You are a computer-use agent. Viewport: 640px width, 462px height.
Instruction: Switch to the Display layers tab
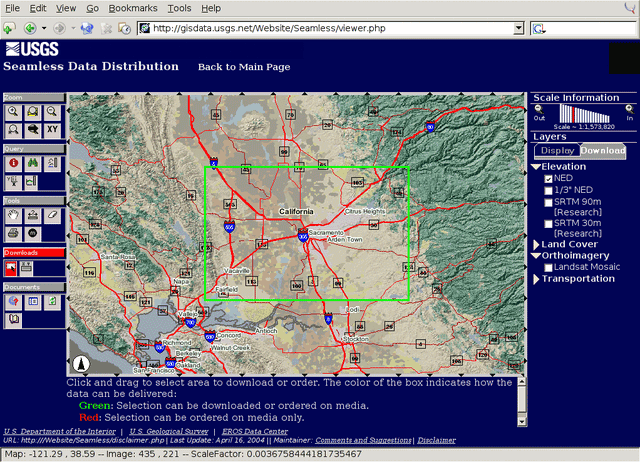point(557,151)
